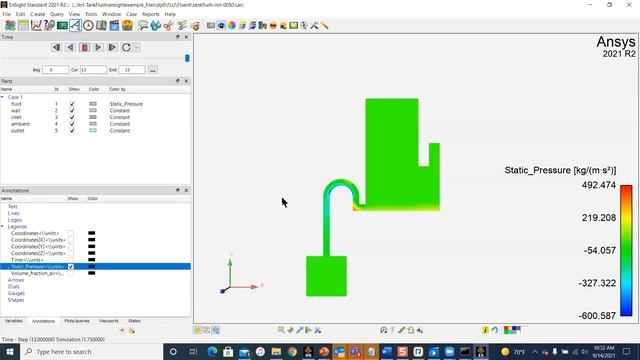
Task: Click the reset view dial icon below viewport
Action: point(383,330)
